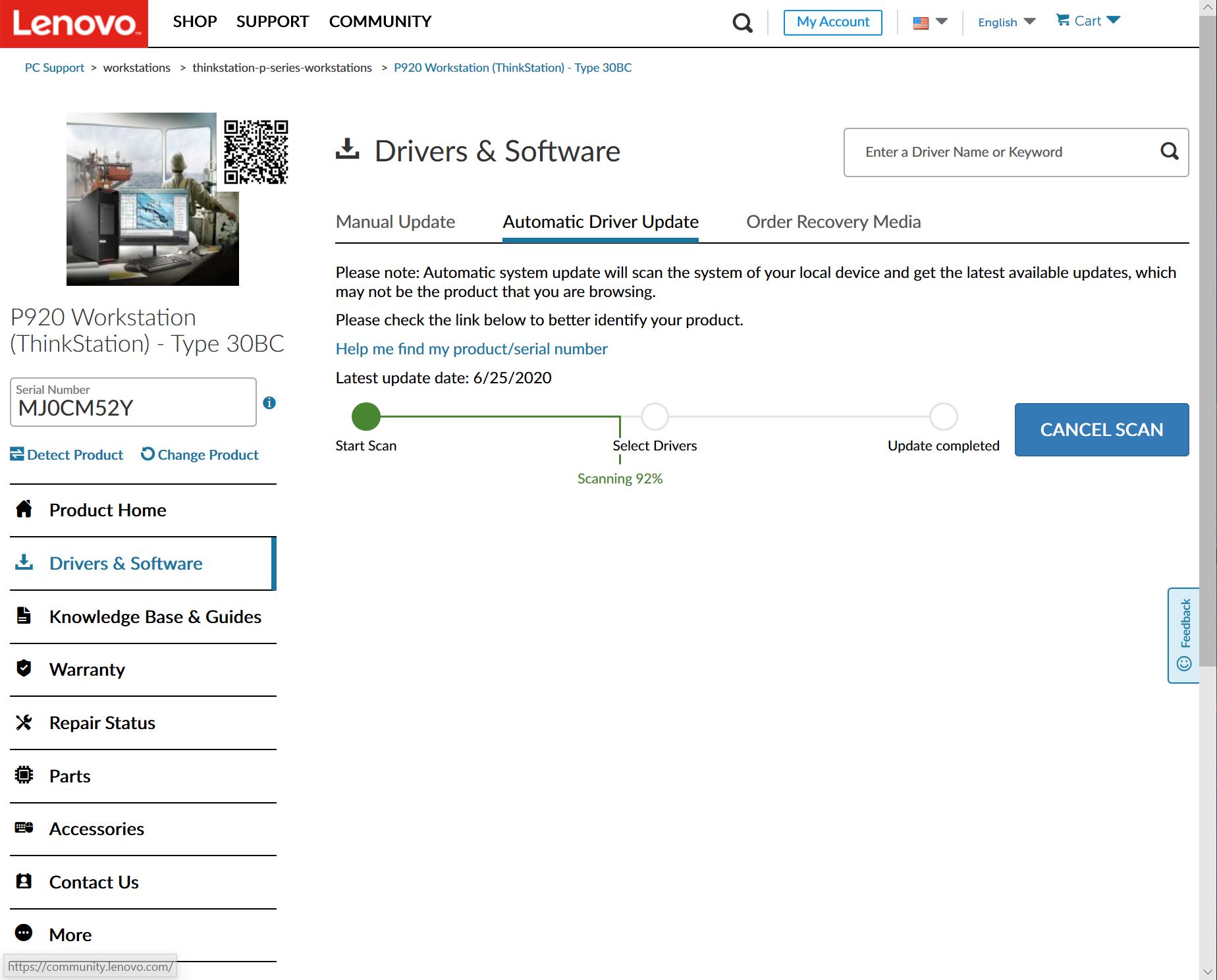Click the driver search magnifier icon
The width and height of the screenshot is (1217, 980).
[x=1169, y=152]
